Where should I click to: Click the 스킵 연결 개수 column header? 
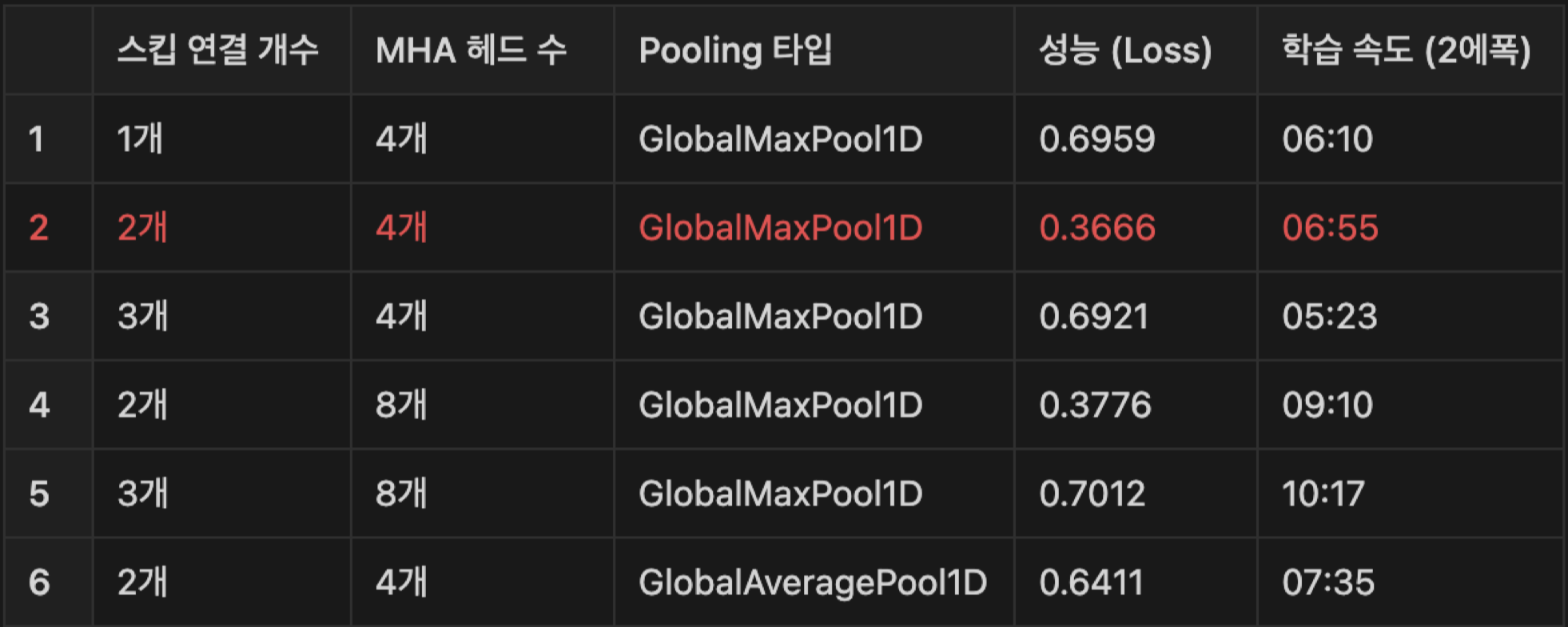pyautogui.click(x=217, y=50)
